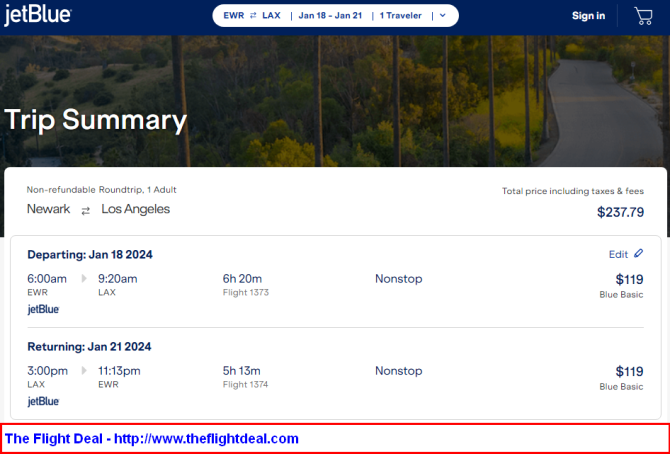Click the departing flight '$119' price
The height and width of the screenshot is (454, 670).
pyautogui.click(x=629, y=279)
